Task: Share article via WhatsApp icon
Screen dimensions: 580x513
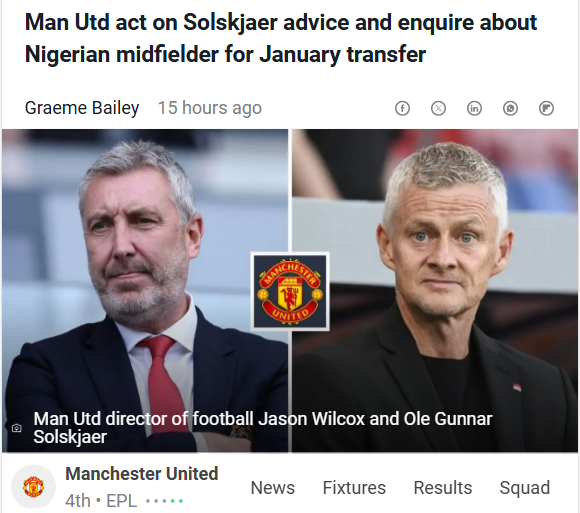Action: tap(510, 108)
